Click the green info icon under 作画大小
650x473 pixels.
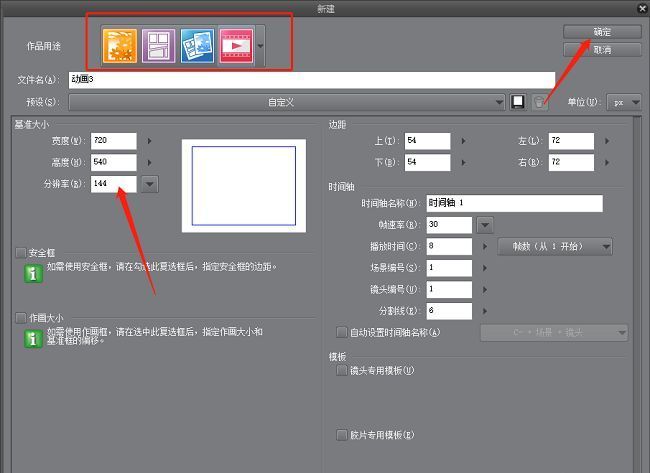point(32,338)
